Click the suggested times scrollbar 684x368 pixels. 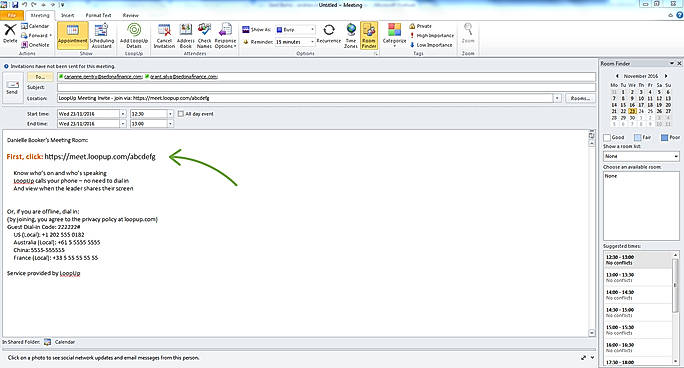pyautogui.click(x=675, y=286)
